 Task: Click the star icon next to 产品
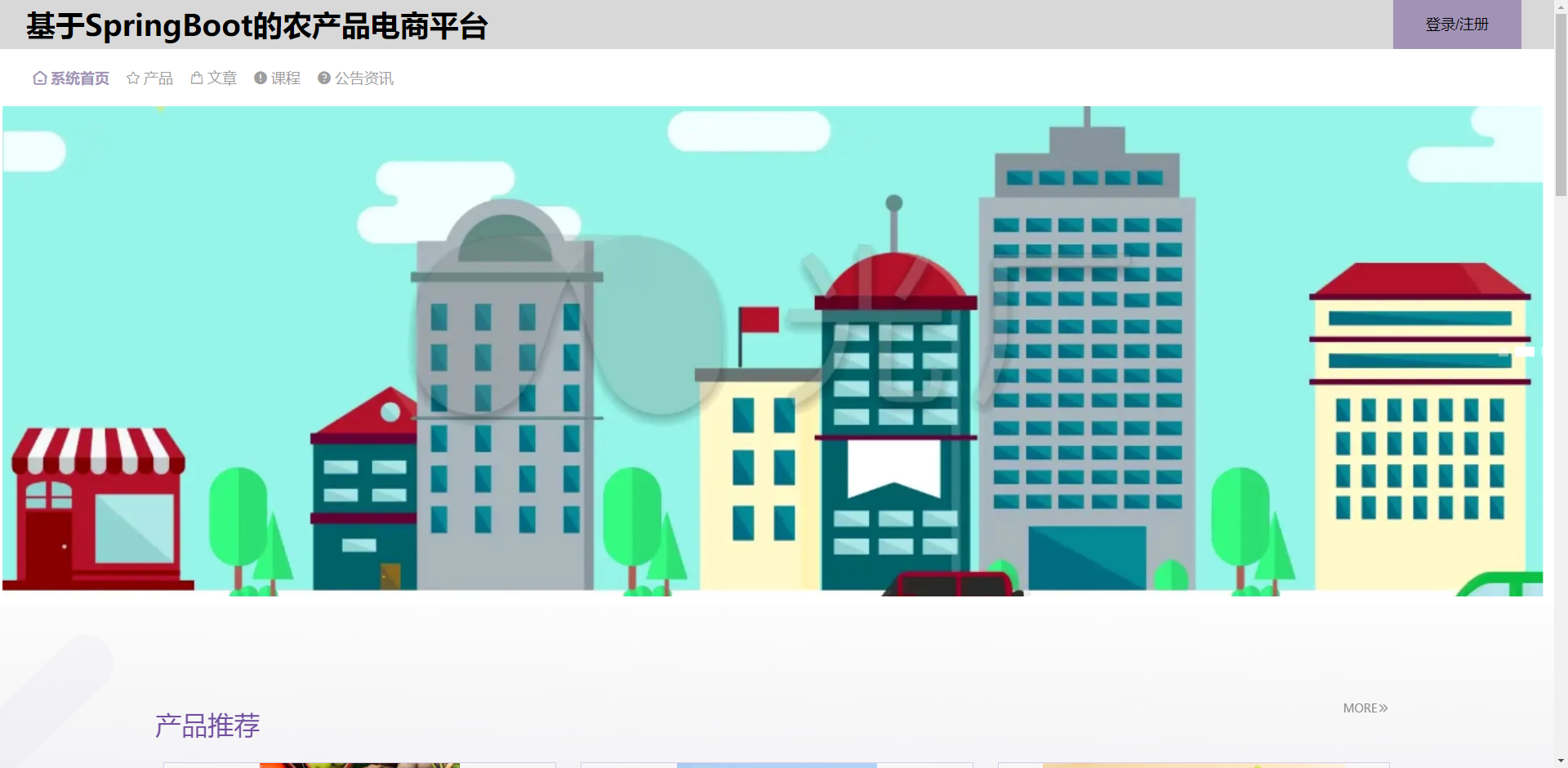133,78
